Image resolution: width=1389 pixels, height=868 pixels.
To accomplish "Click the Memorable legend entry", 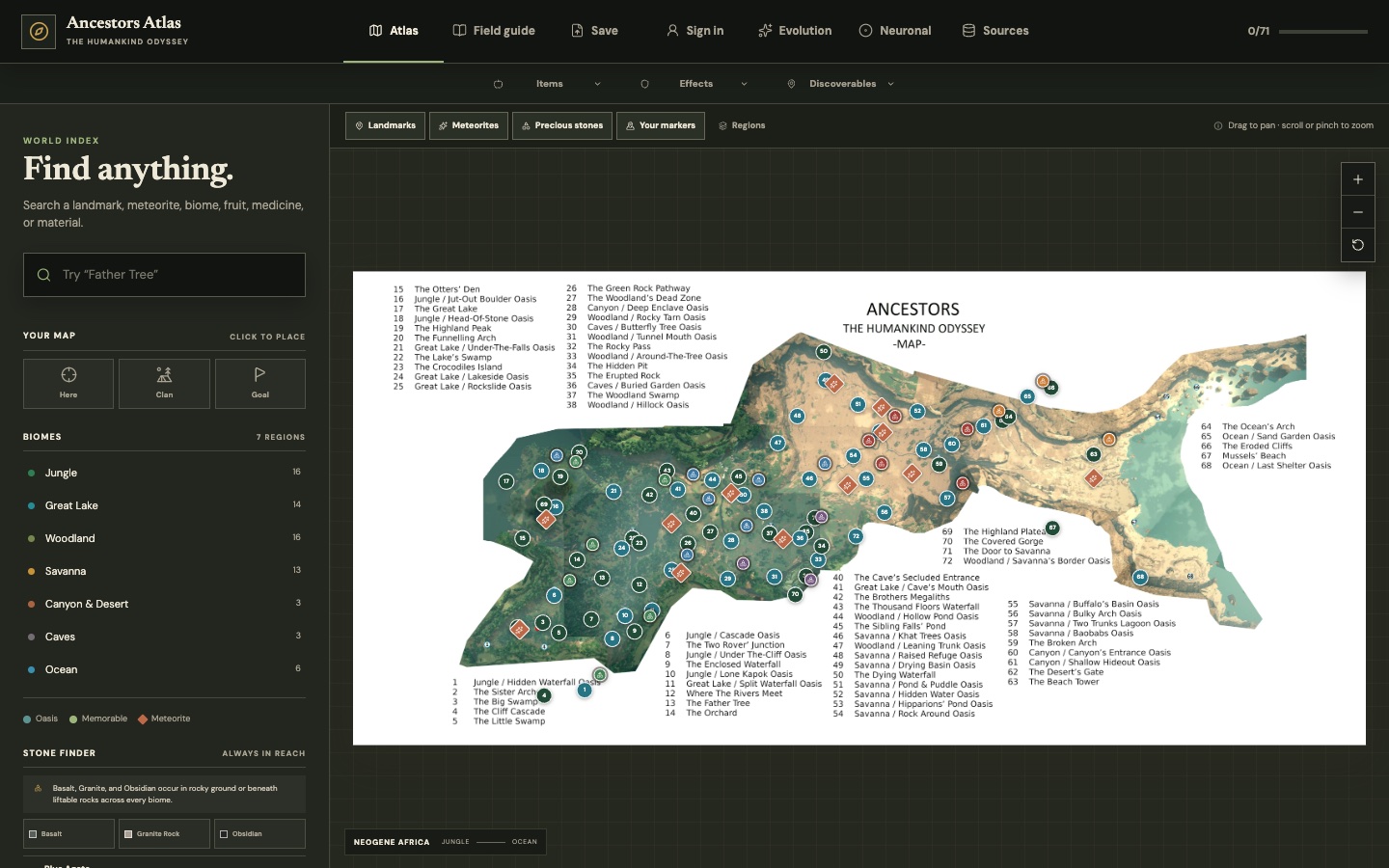I will 98,719.
